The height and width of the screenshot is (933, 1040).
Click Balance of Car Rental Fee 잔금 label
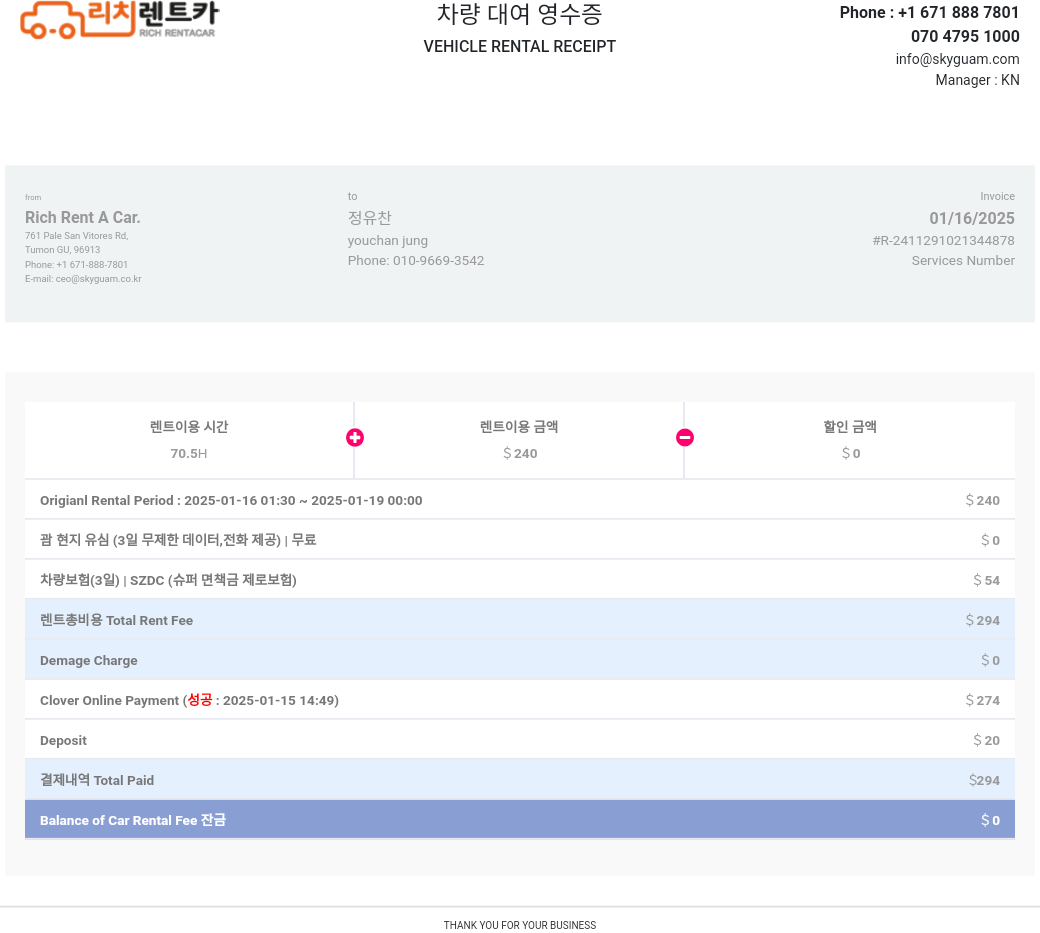133,820
